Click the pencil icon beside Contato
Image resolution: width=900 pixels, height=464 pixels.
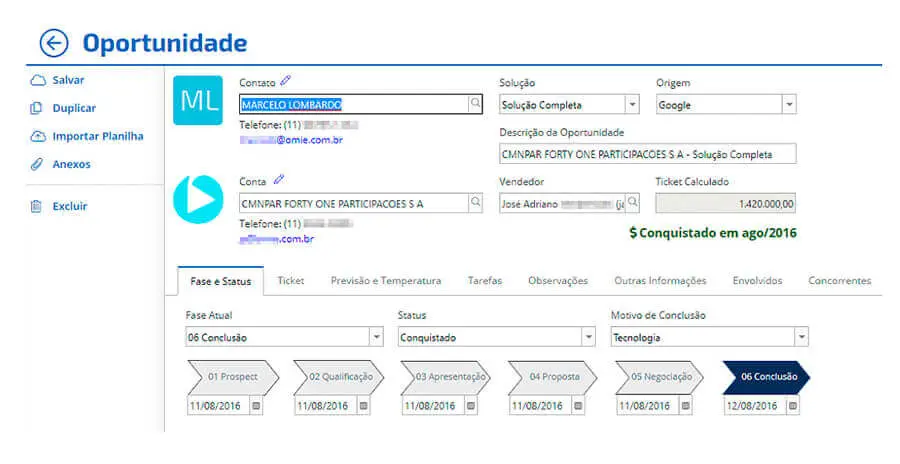click(x=285, y=81)
